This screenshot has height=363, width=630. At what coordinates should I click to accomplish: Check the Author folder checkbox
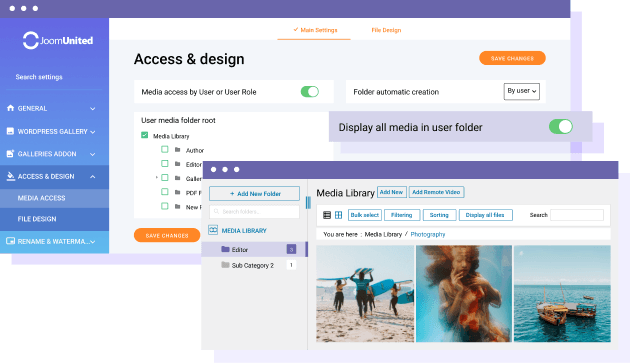(165, 150)
